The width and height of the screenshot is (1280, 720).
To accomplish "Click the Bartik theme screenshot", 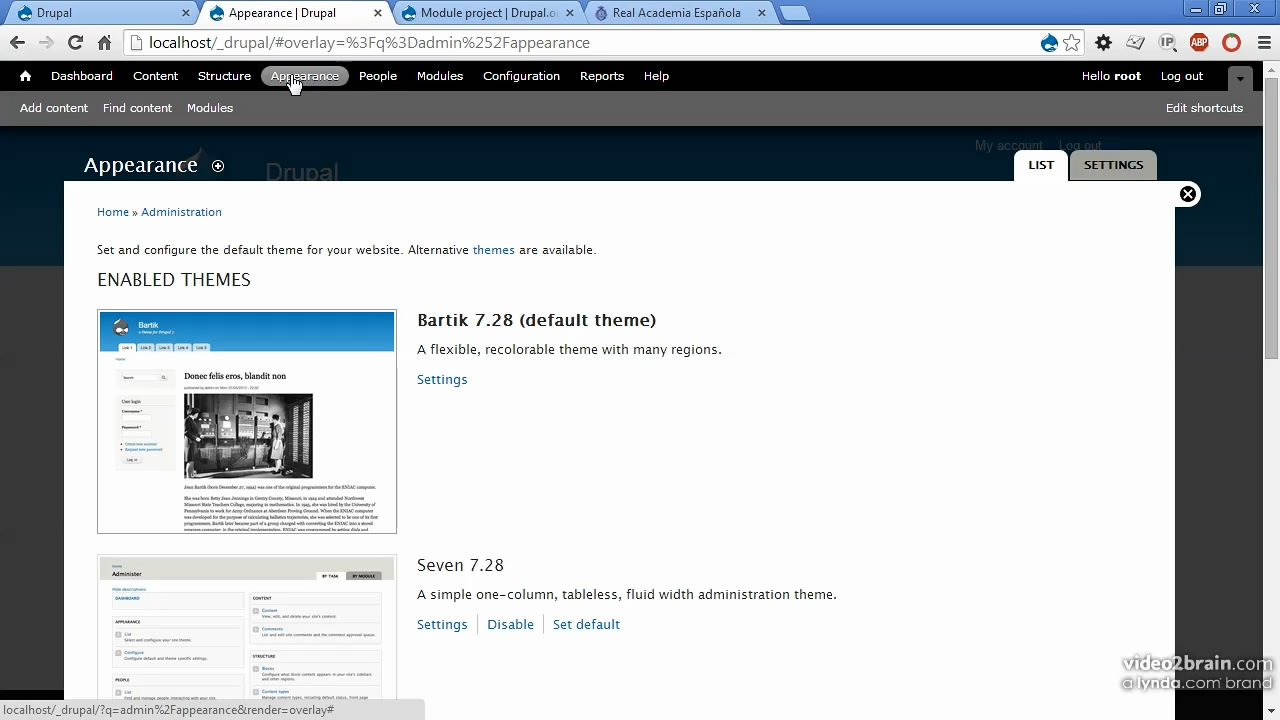I will click(247, 421).
